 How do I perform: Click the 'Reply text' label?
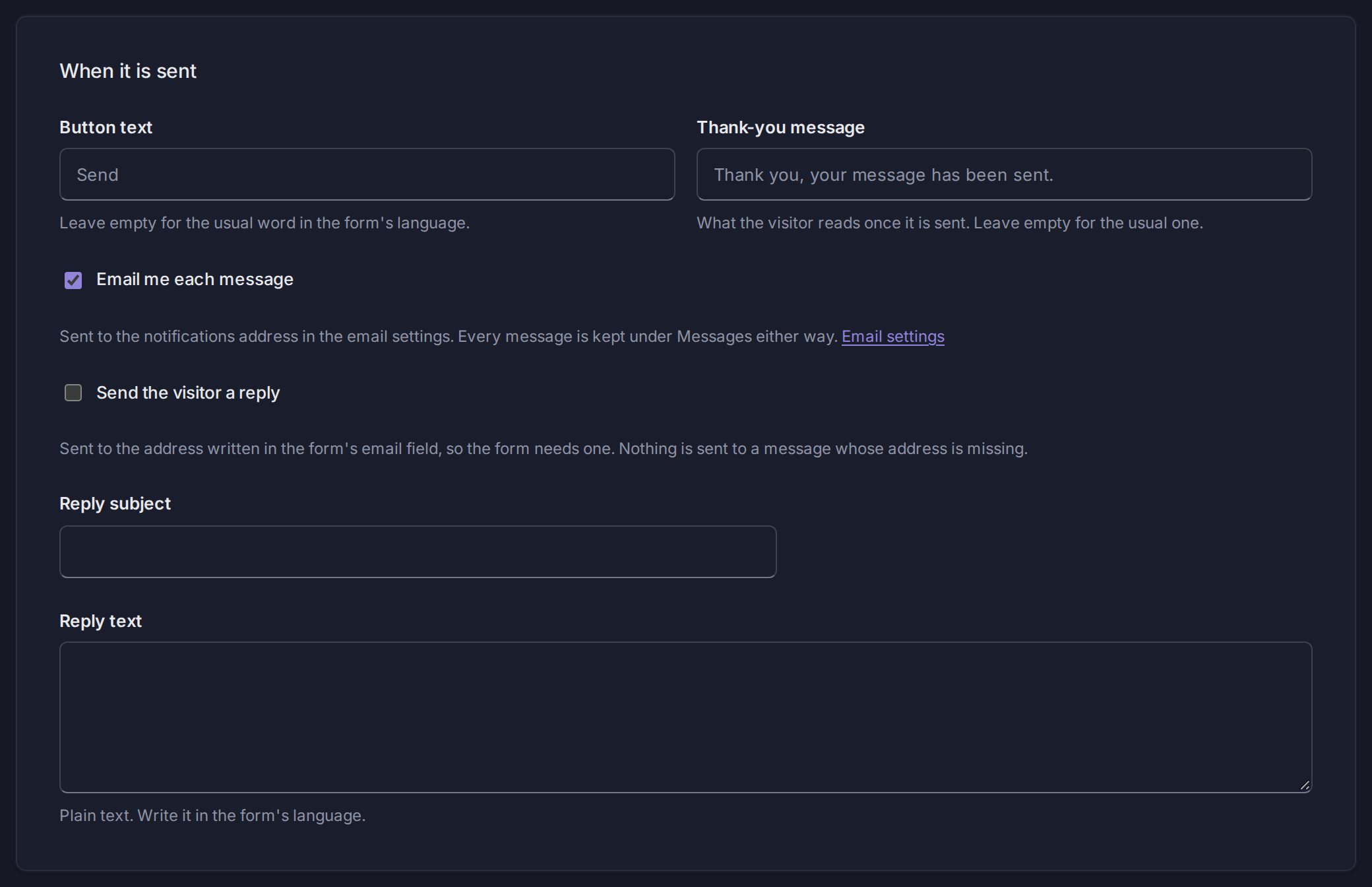coord(100,621)
